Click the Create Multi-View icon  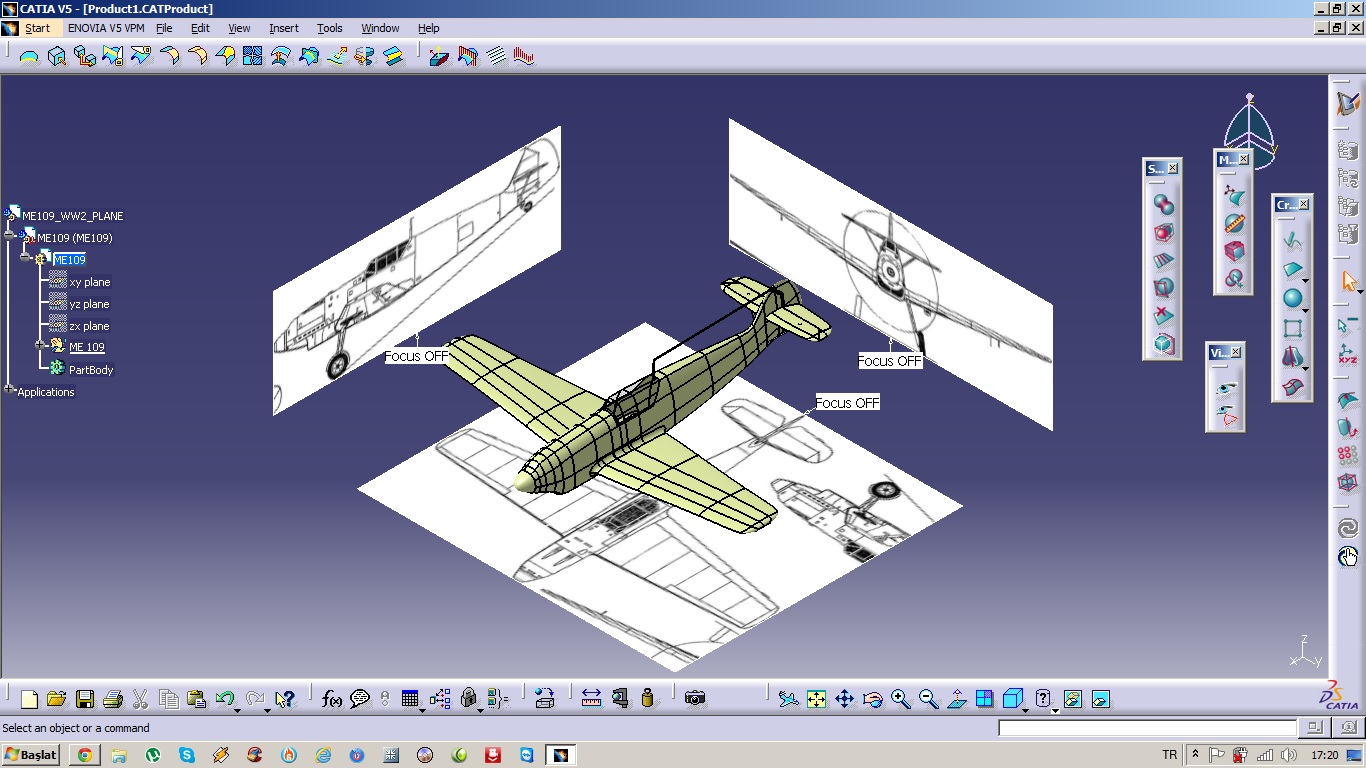(x=985, y=699)
